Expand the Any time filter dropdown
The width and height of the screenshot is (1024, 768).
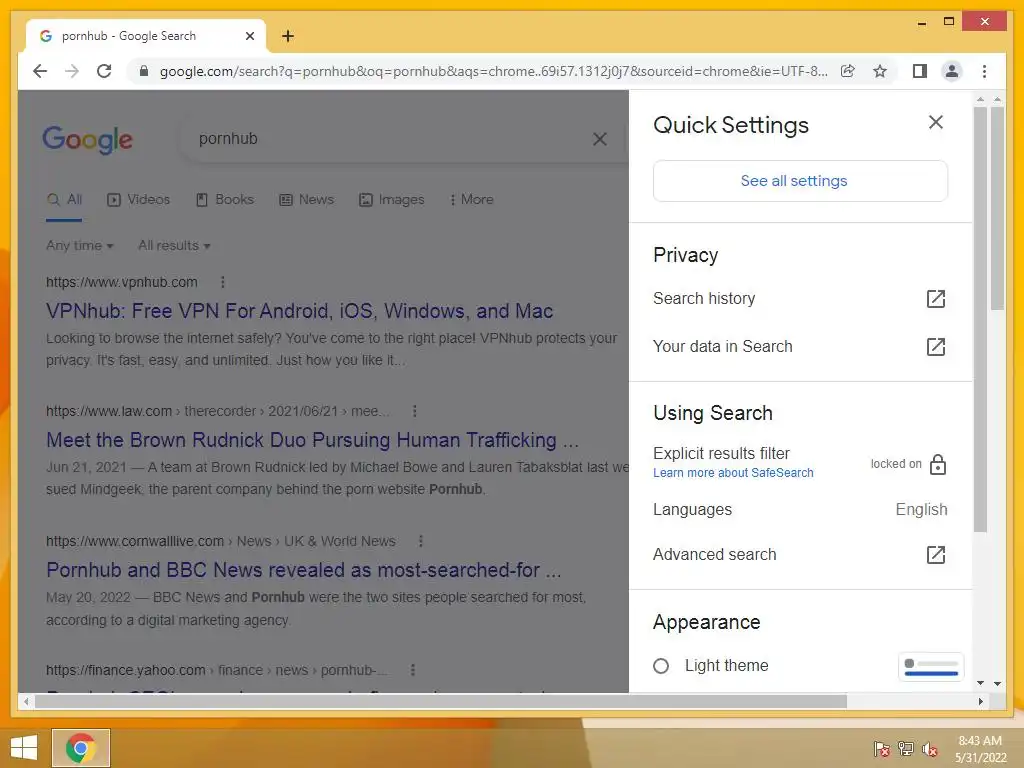80,246
